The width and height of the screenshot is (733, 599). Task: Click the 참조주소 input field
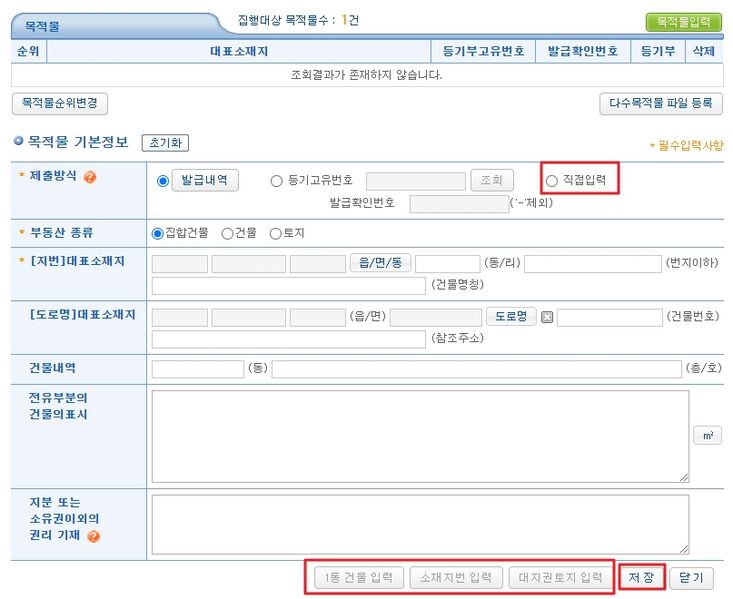[288, 339]
